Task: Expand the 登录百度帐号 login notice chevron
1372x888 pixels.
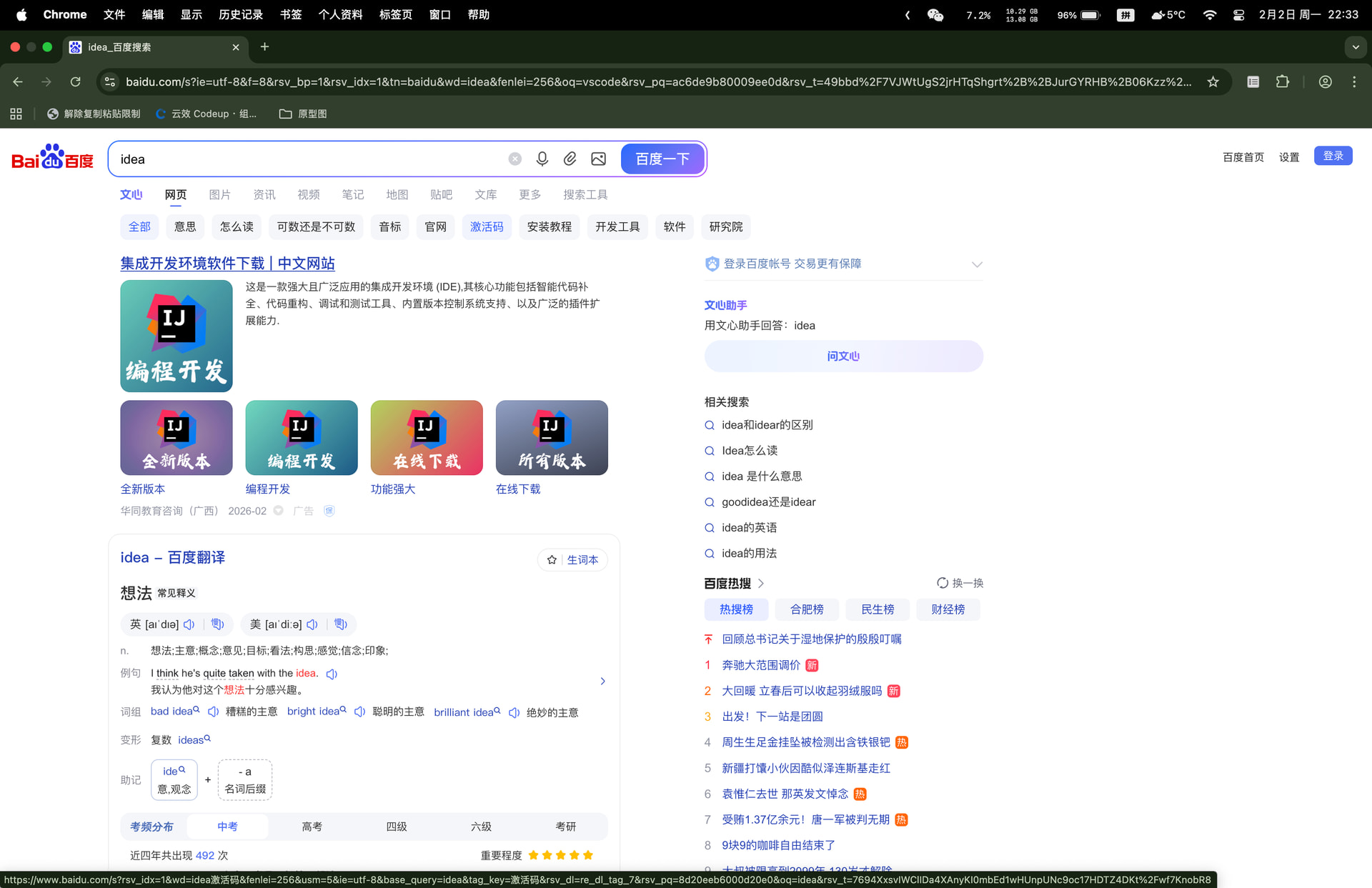Action: (977, 264)
